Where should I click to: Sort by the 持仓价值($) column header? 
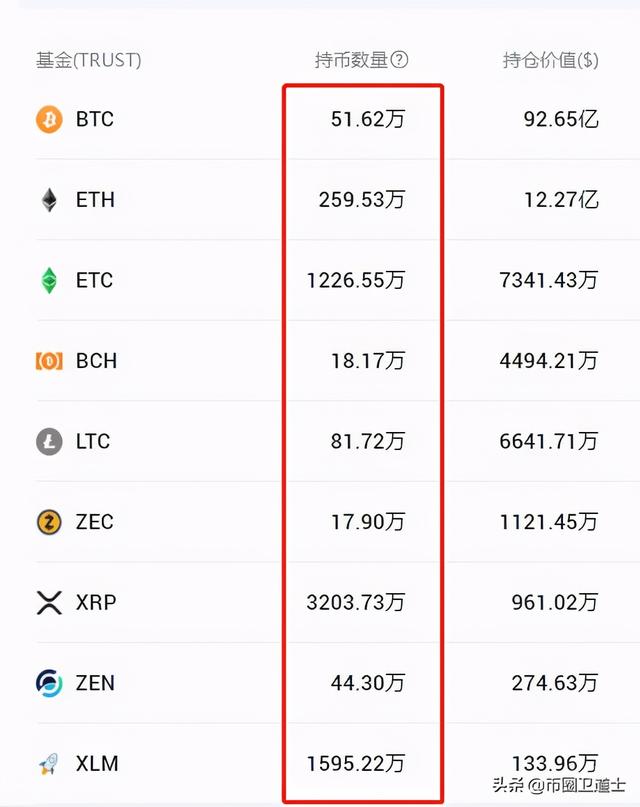tap(550, 60)
